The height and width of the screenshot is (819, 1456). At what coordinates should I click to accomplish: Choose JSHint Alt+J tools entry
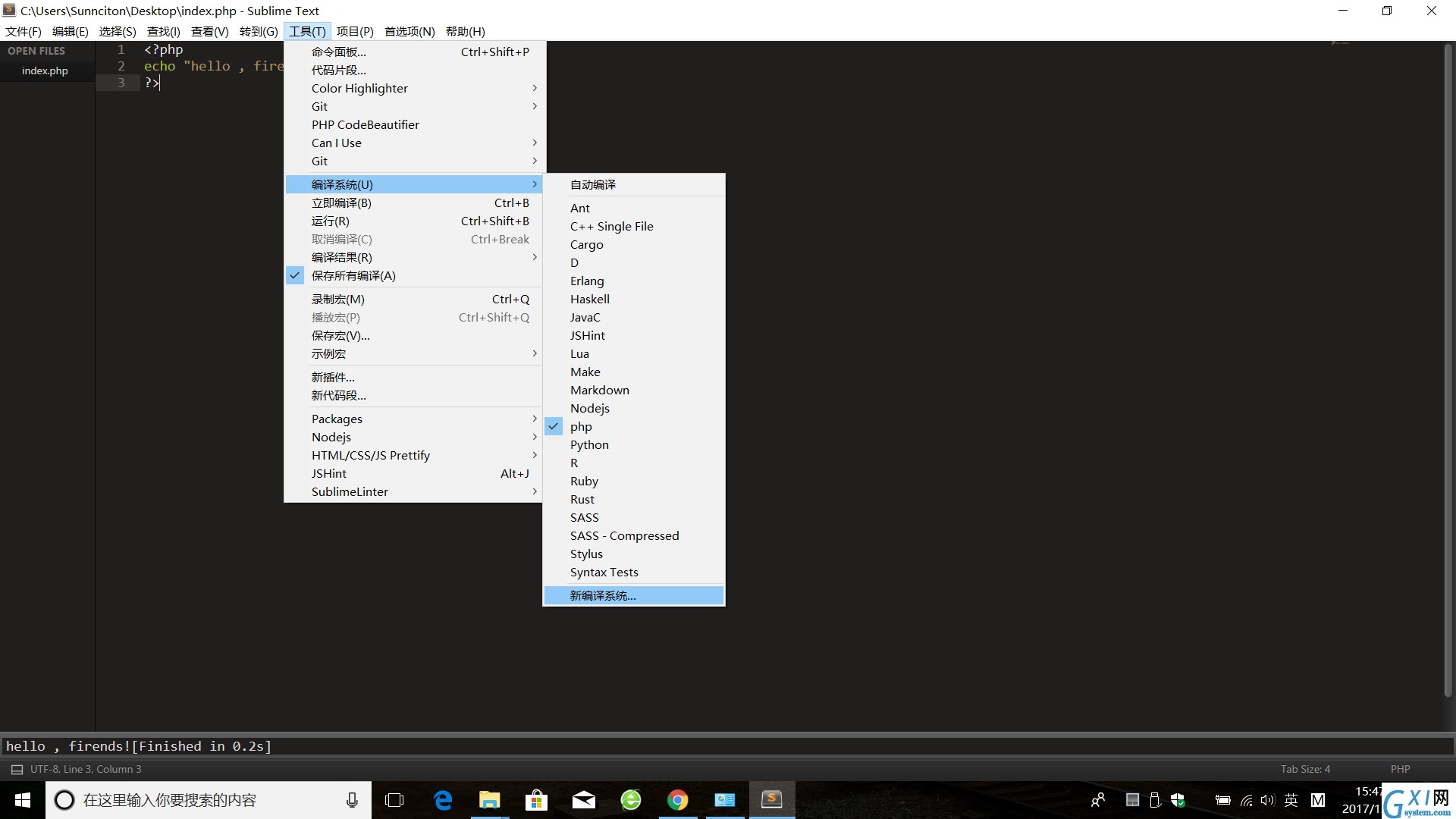coord(414,473)
